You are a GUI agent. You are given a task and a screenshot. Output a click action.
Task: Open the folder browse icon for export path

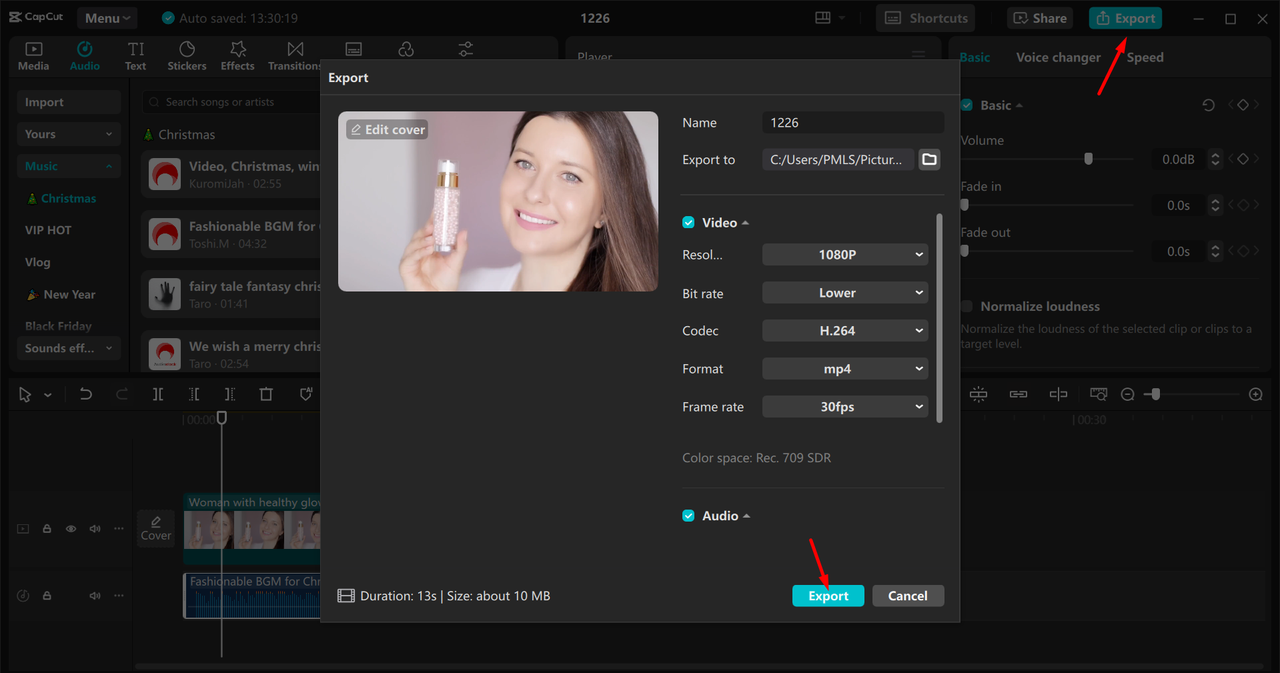(x=930, y=159)
